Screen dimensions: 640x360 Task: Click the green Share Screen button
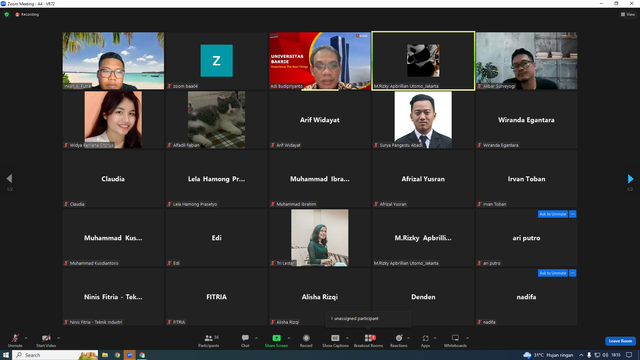pos(276,340)
